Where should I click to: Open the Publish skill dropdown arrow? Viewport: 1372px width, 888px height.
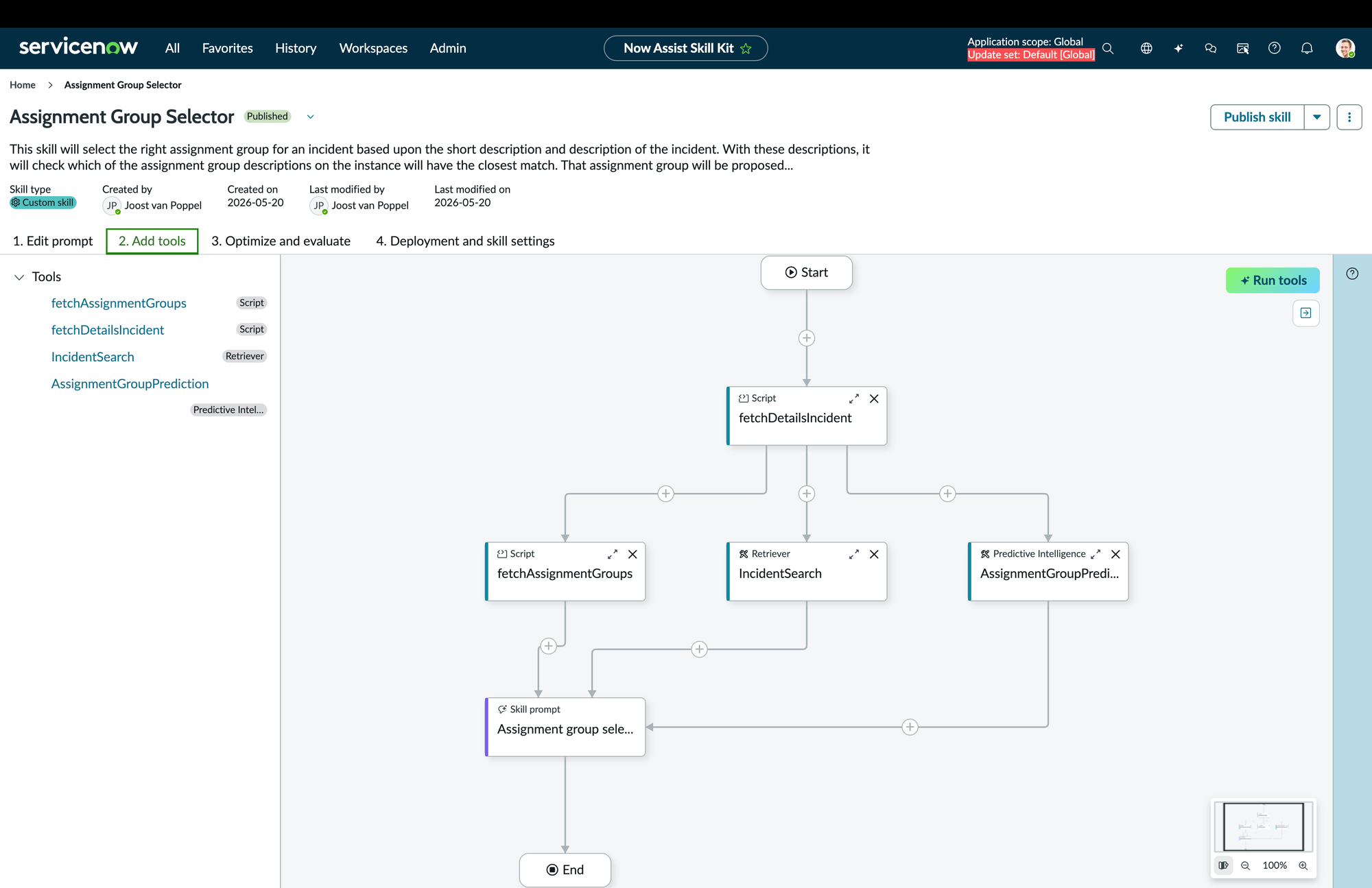[x=1317, y=117]
